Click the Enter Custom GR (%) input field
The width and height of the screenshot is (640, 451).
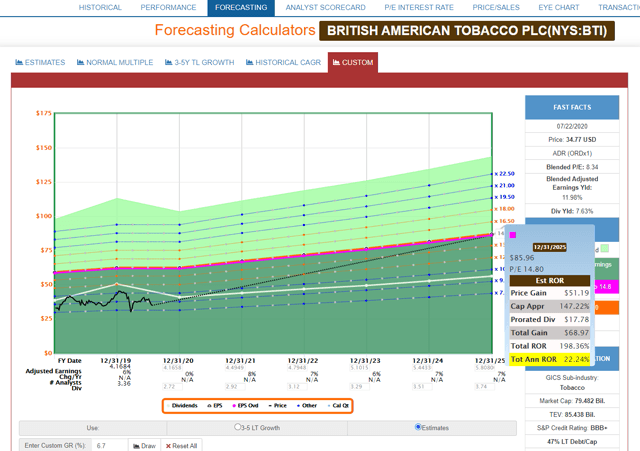coord(109,445)
